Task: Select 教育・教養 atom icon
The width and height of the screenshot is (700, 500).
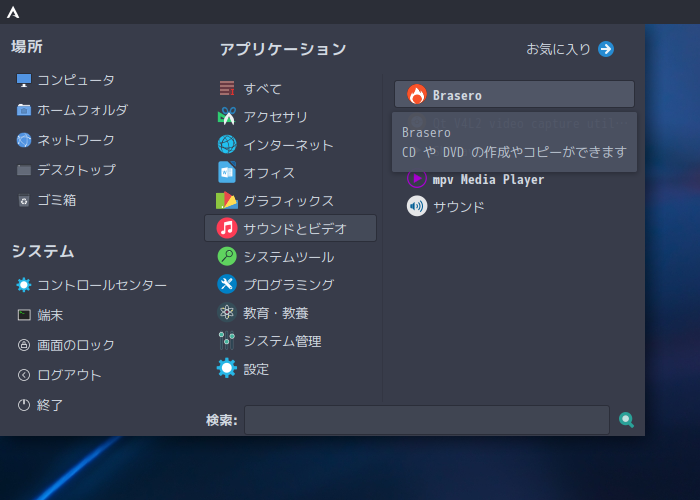Action: 227,312
